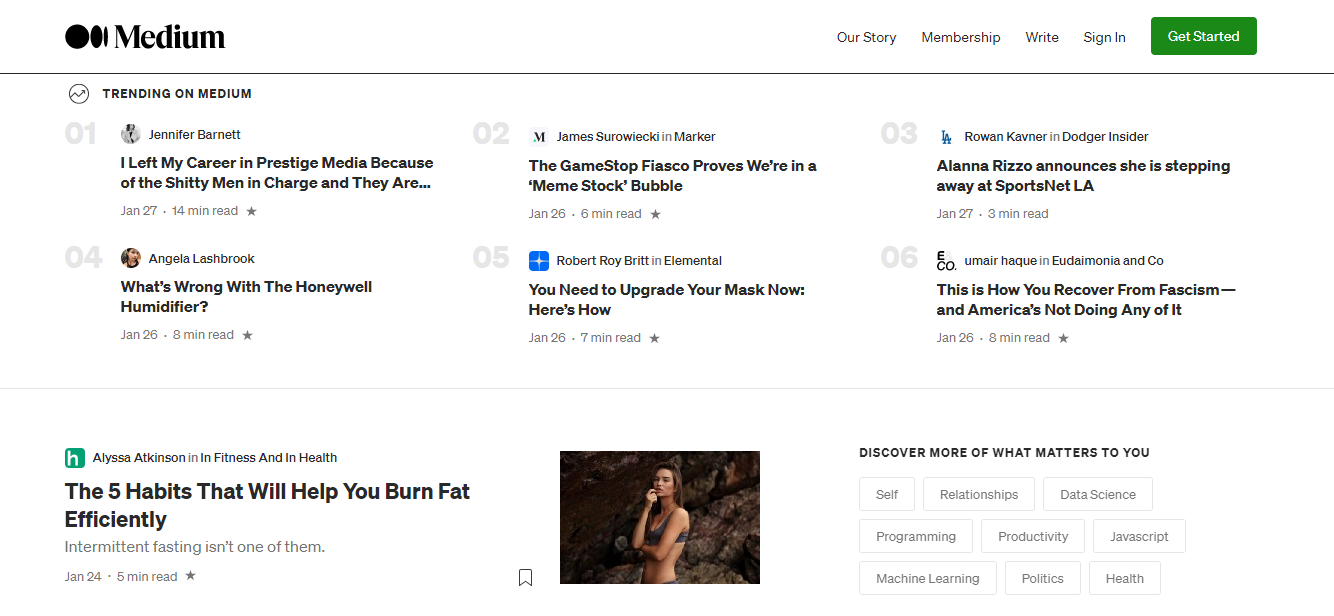Open article 'I Left My Career in Prestige Media'
Viewport: 1334px width, 616px height.
(x=277, y=173)
